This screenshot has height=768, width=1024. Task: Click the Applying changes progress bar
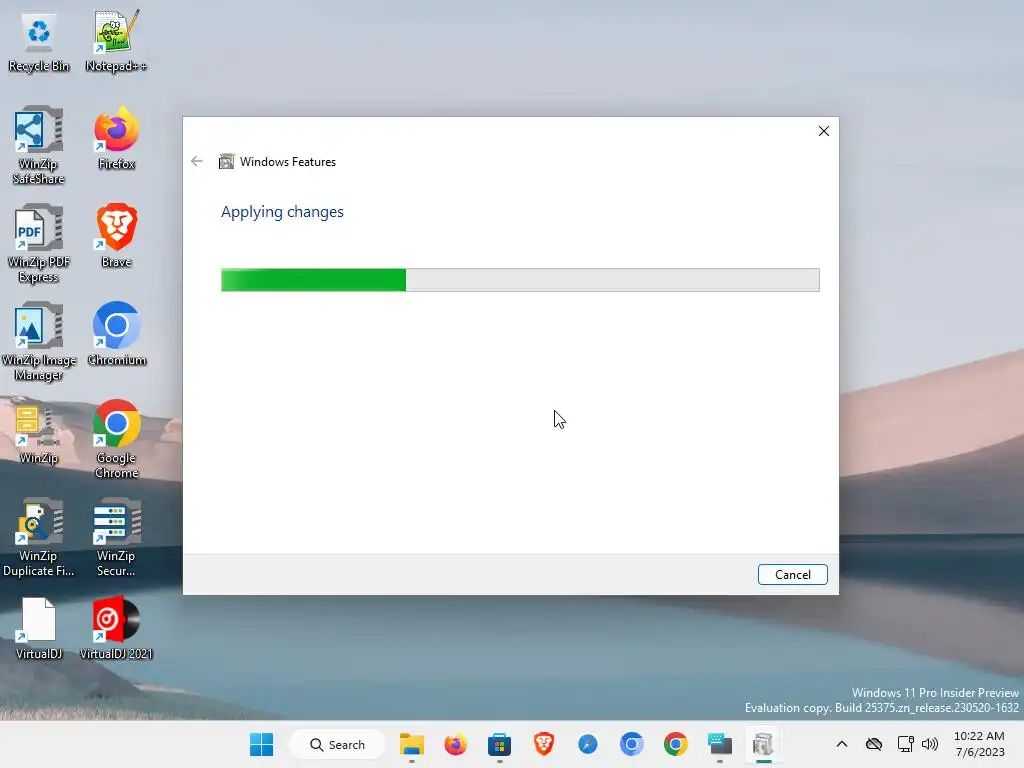point(520,280)
